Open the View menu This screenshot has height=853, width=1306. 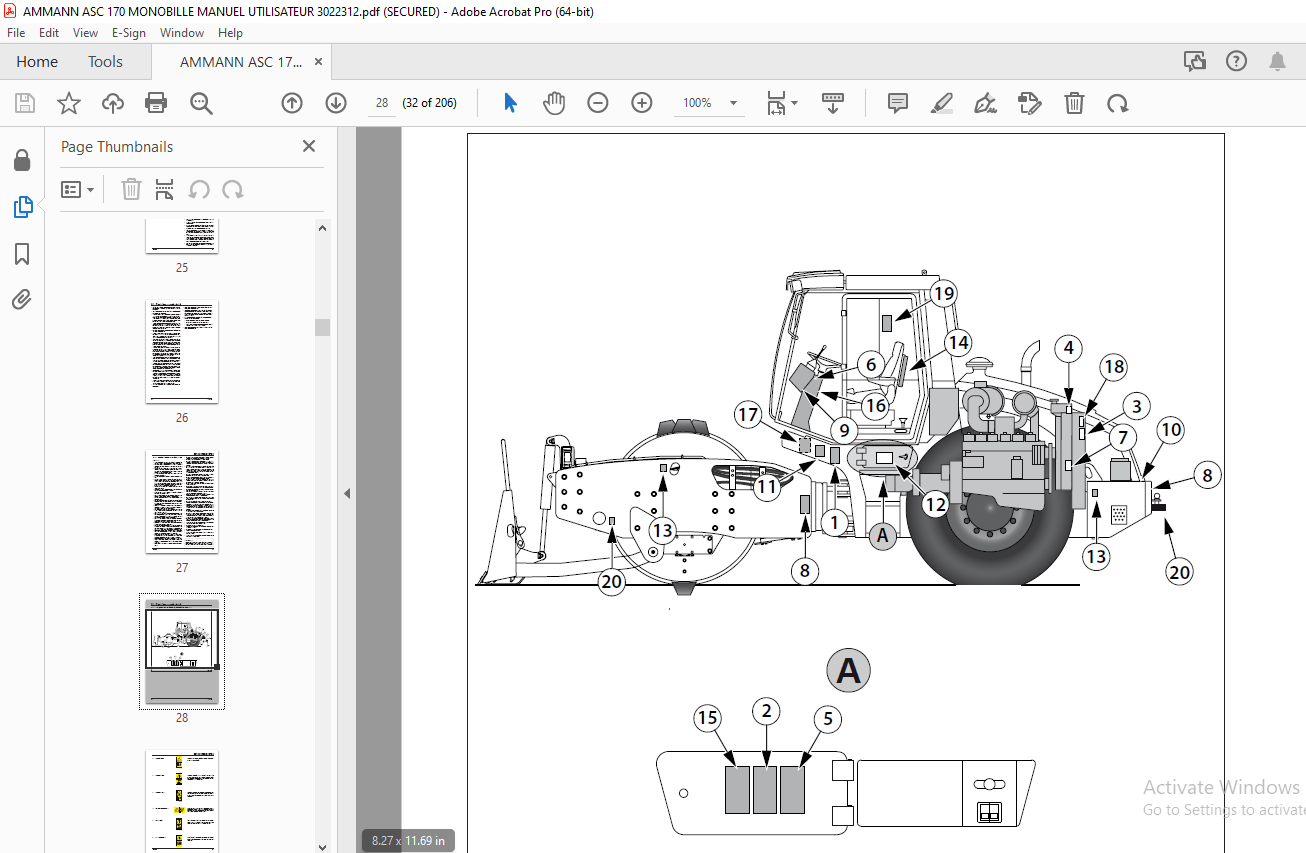tap(85, 33)
